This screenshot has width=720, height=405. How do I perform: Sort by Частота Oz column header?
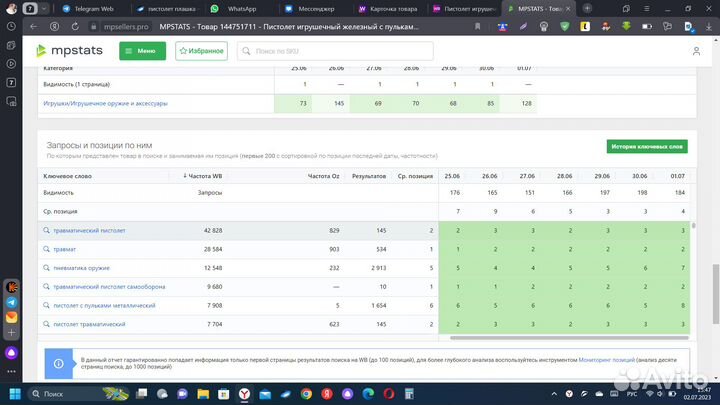tap(323, 176)
